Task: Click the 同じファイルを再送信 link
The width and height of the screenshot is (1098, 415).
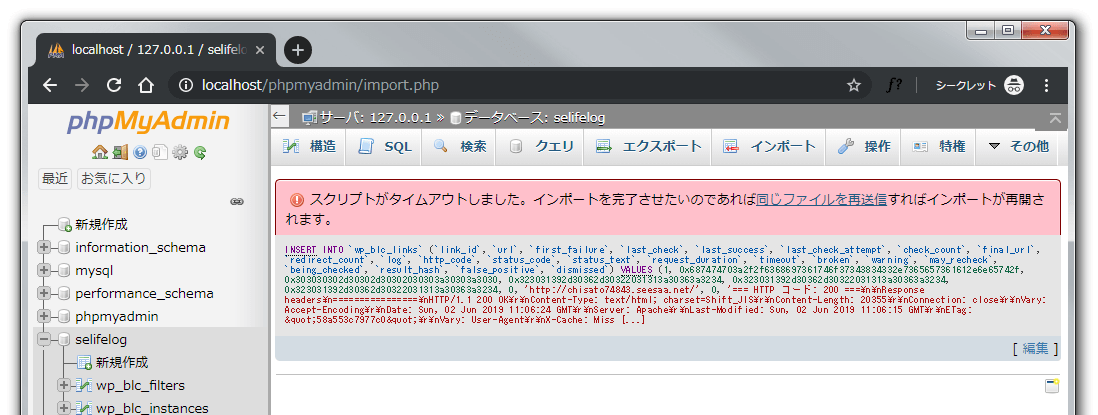Action: [821, 199]
